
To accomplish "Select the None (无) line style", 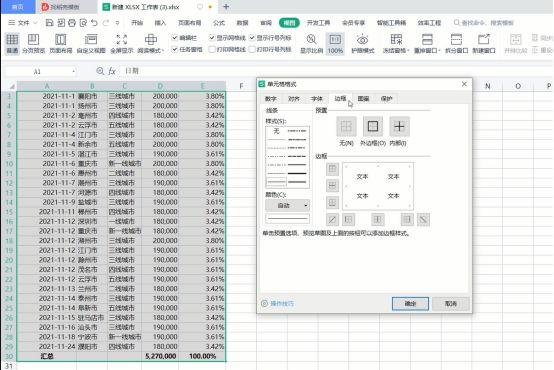I will (x=276, y=131).
